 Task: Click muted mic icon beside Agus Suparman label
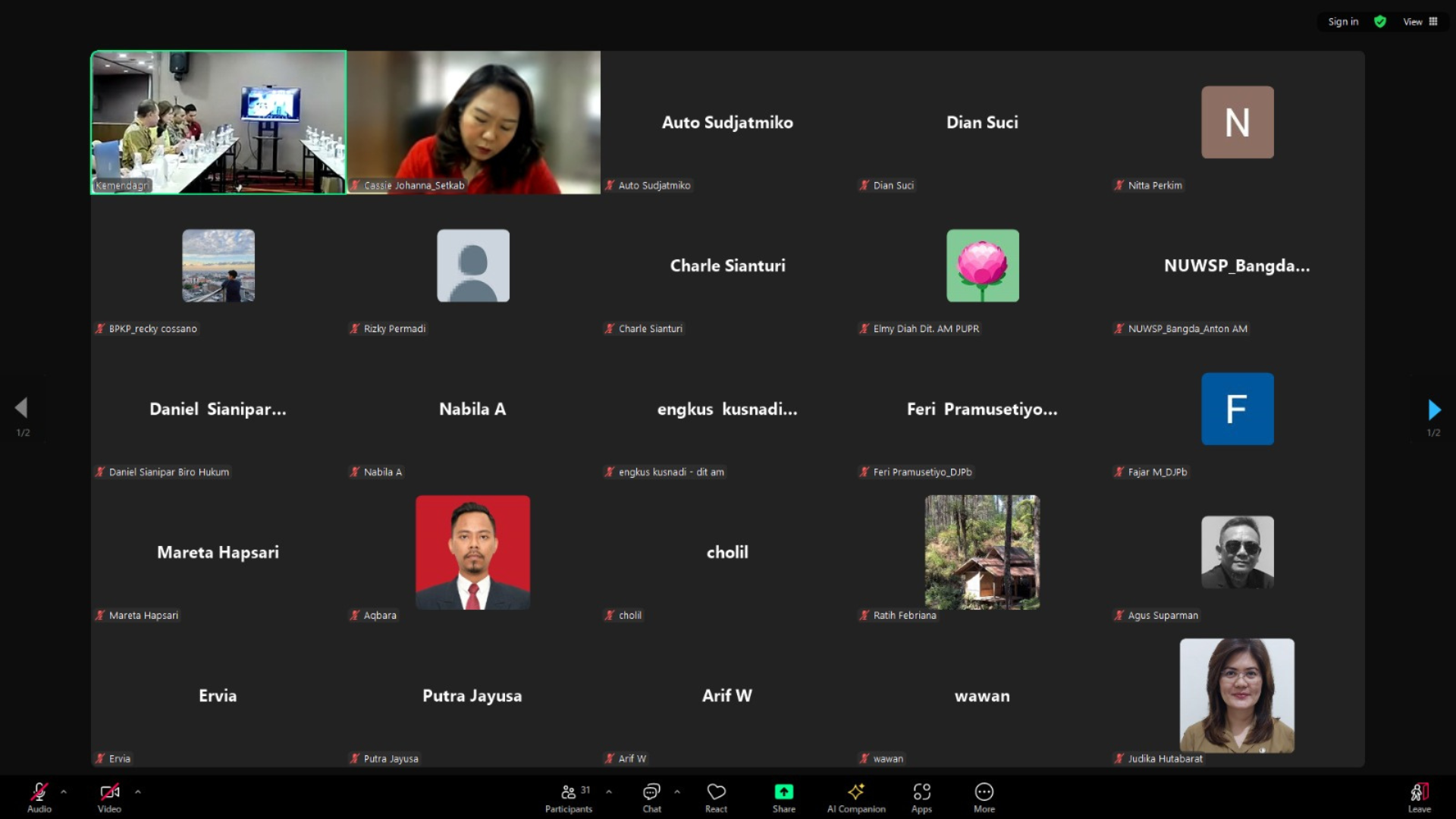tap(1119, 615)
